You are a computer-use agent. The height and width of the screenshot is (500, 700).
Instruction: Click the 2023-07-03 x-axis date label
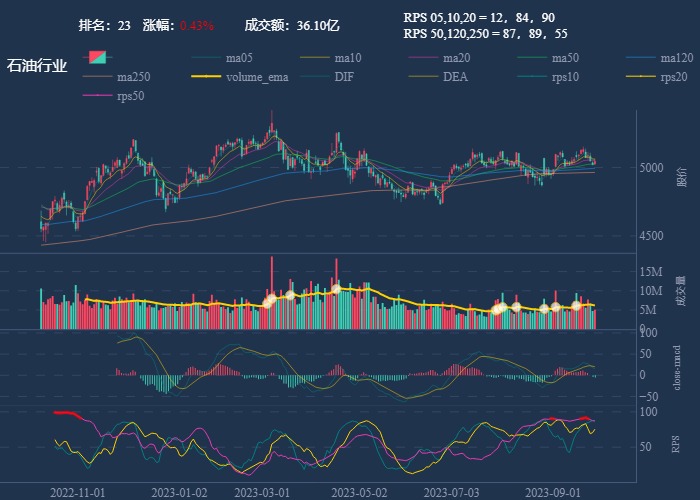[x=451, y=492]
